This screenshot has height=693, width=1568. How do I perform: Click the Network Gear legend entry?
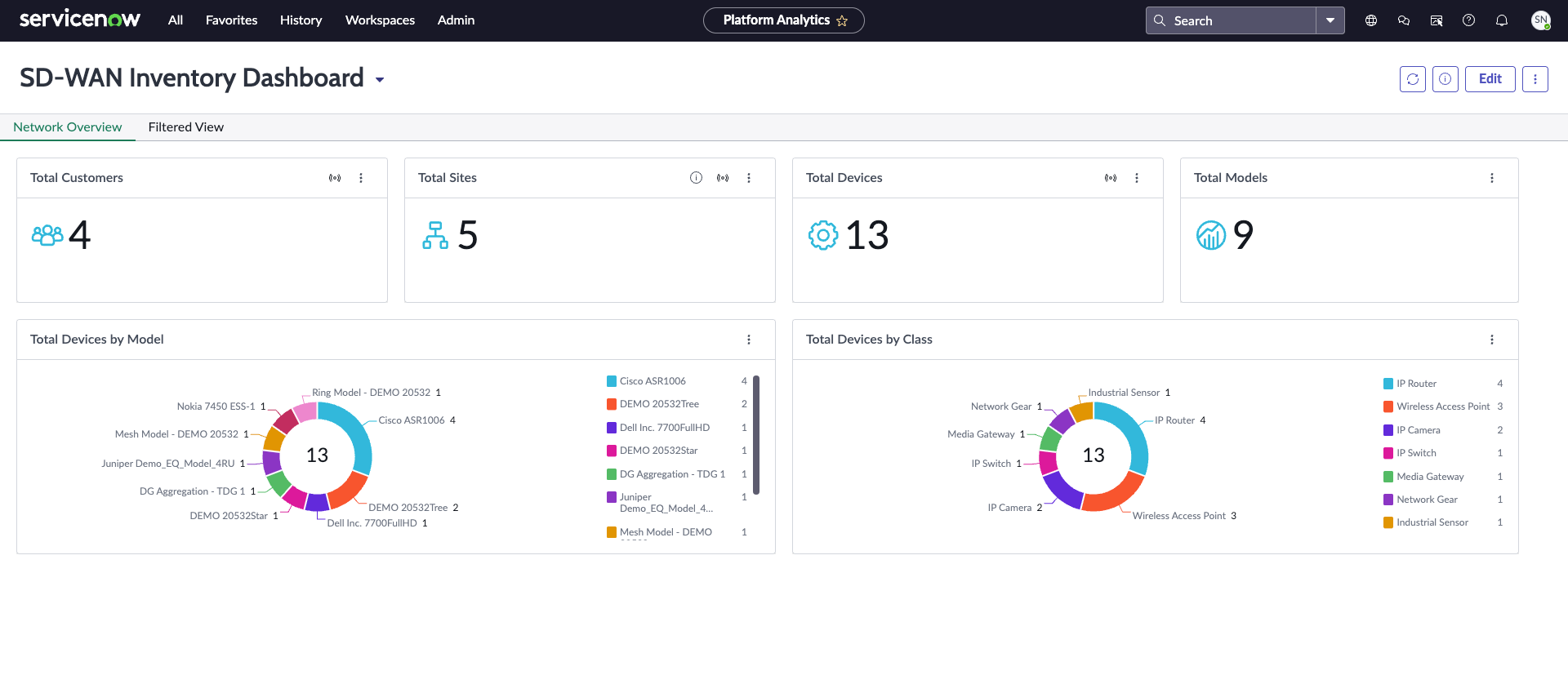tap(1443, 500)
